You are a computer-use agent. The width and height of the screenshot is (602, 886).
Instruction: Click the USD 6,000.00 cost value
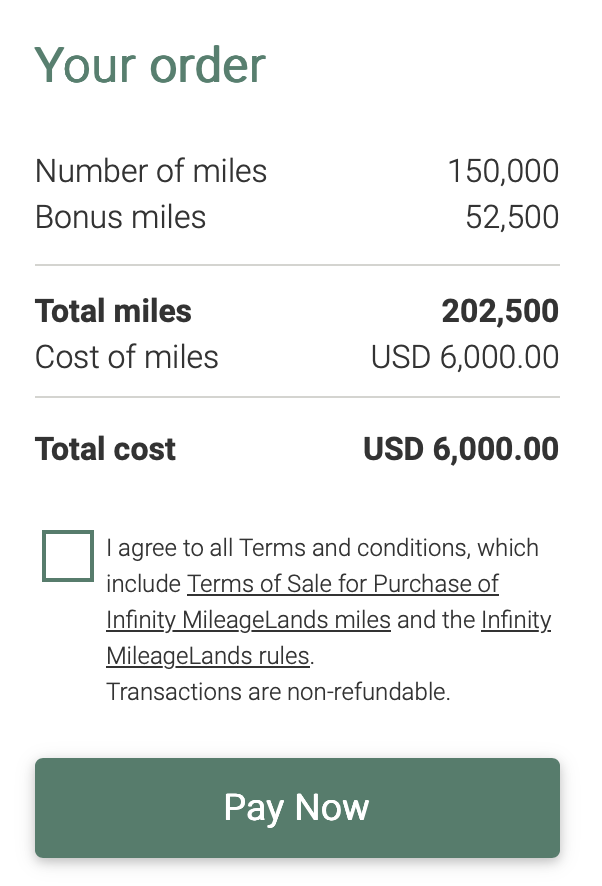pyautogui.click(x=464, y=357)
